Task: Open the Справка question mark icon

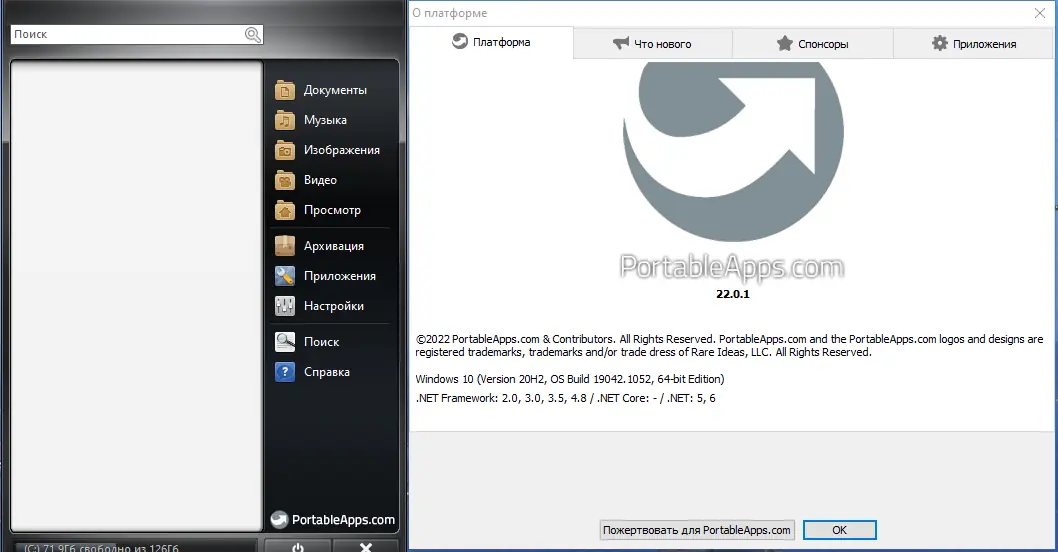Action: [285, 372]
